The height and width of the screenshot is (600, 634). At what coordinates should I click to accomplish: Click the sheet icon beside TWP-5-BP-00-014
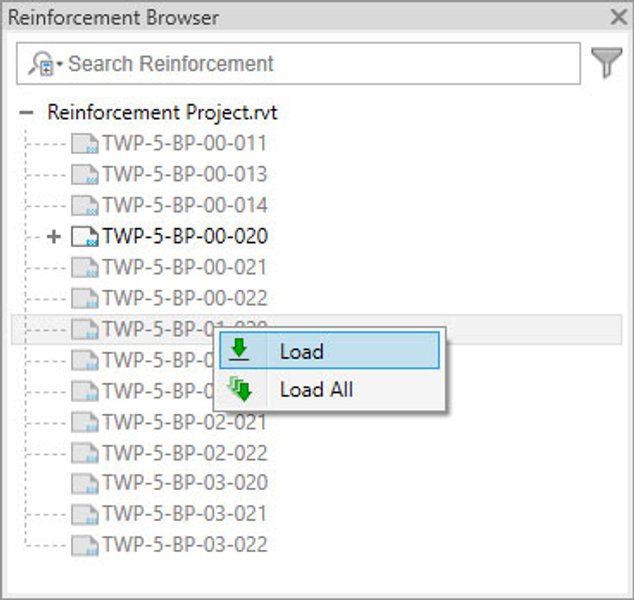pos(85,206)
